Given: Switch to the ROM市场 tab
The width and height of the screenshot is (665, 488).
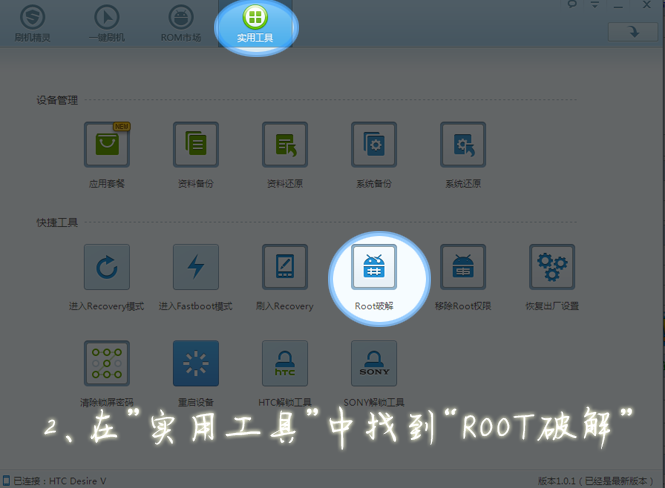Looking at the screenshot, I should point(181,23).
